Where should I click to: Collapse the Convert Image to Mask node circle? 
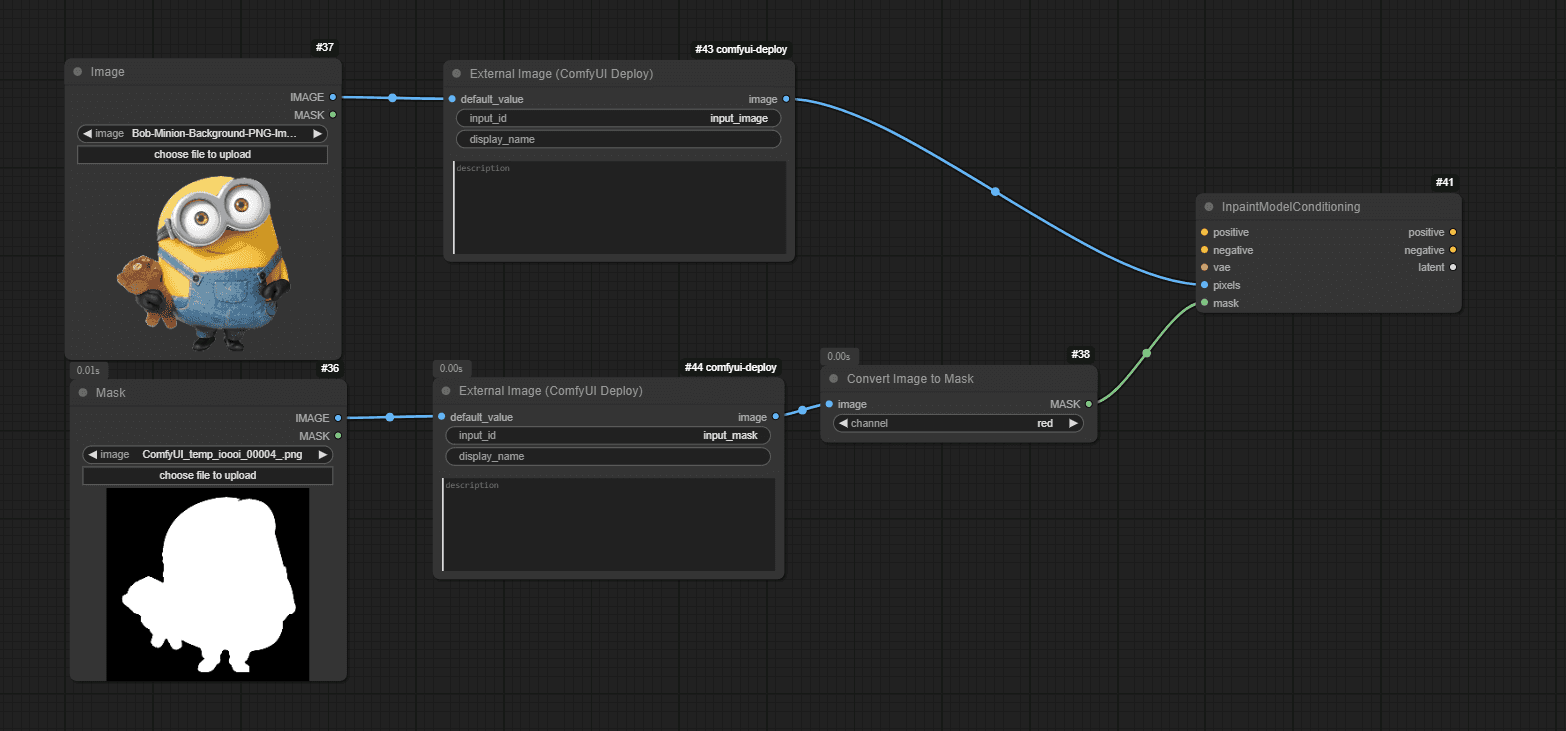click(833, 378)
